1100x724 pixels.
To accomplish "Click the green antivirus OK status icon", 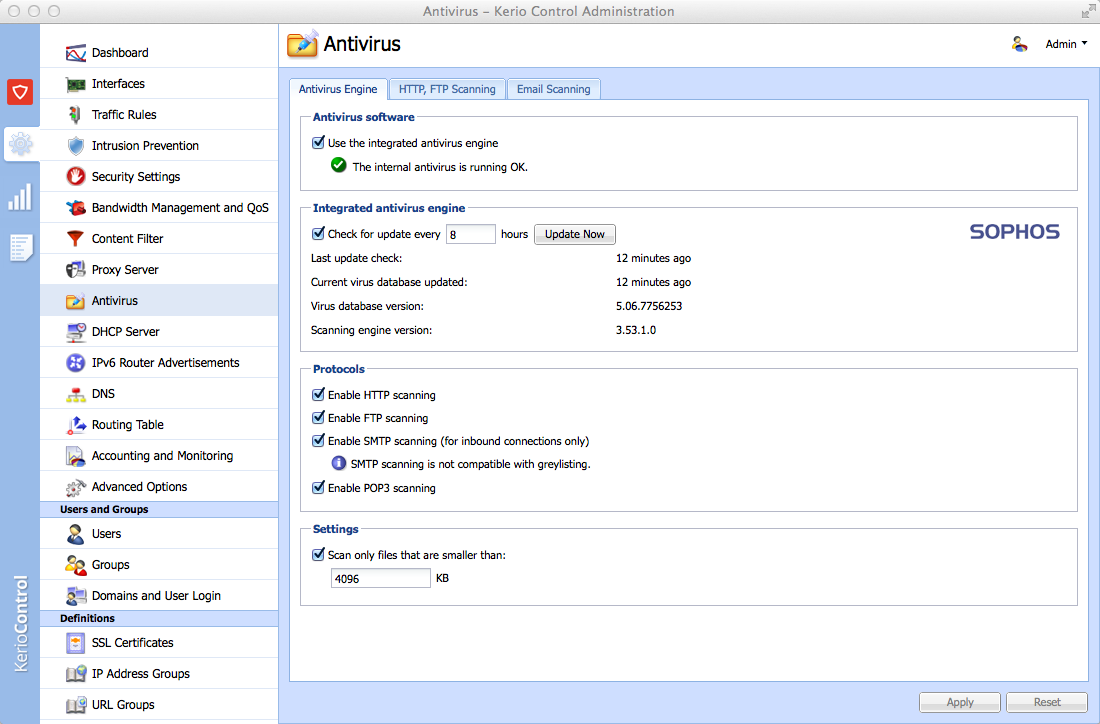I will (339, 166).
